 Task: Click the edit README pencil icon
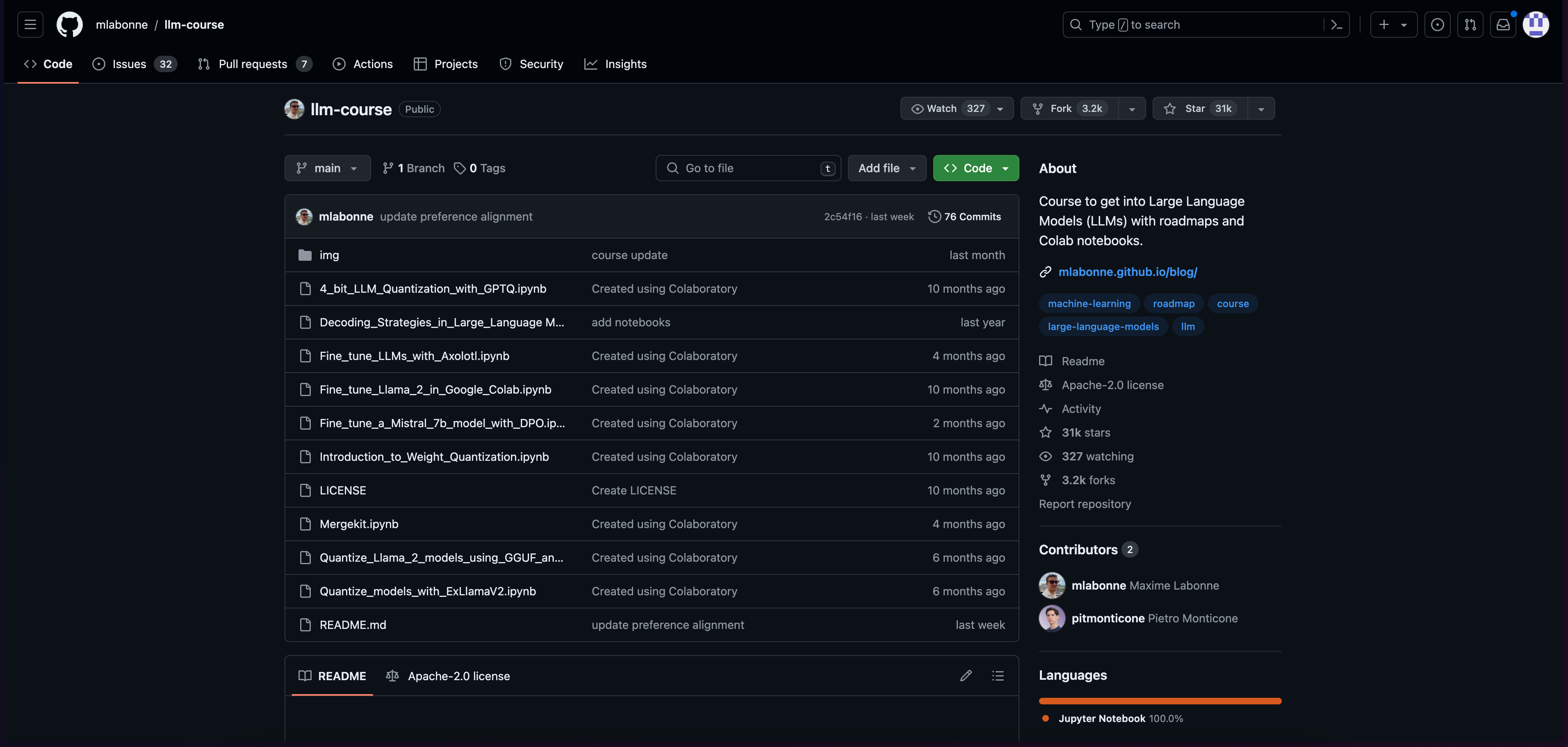point(965,676)
